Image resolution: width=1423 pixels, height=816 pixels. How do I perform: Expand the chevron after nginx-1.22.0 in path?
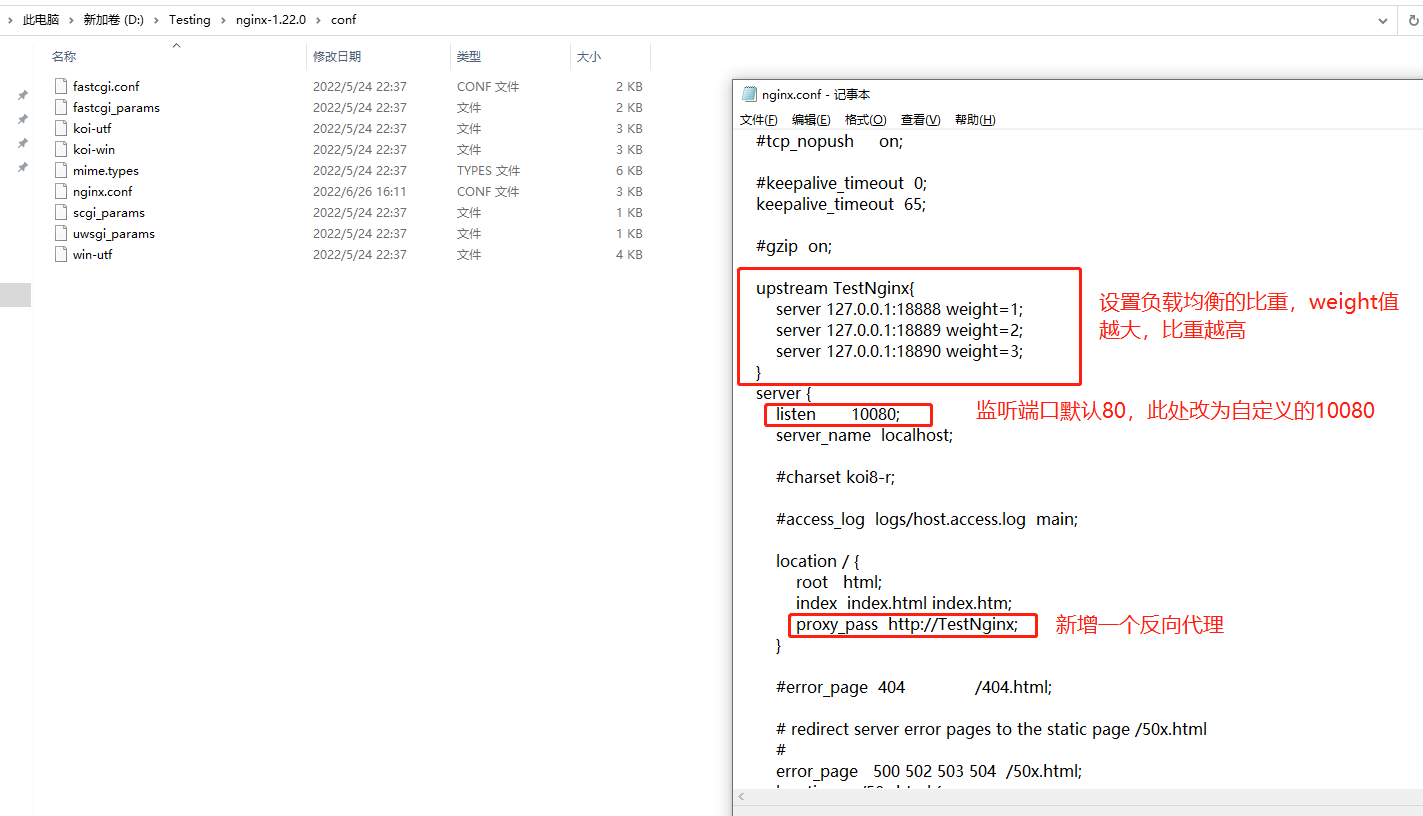tap(318, 20)
